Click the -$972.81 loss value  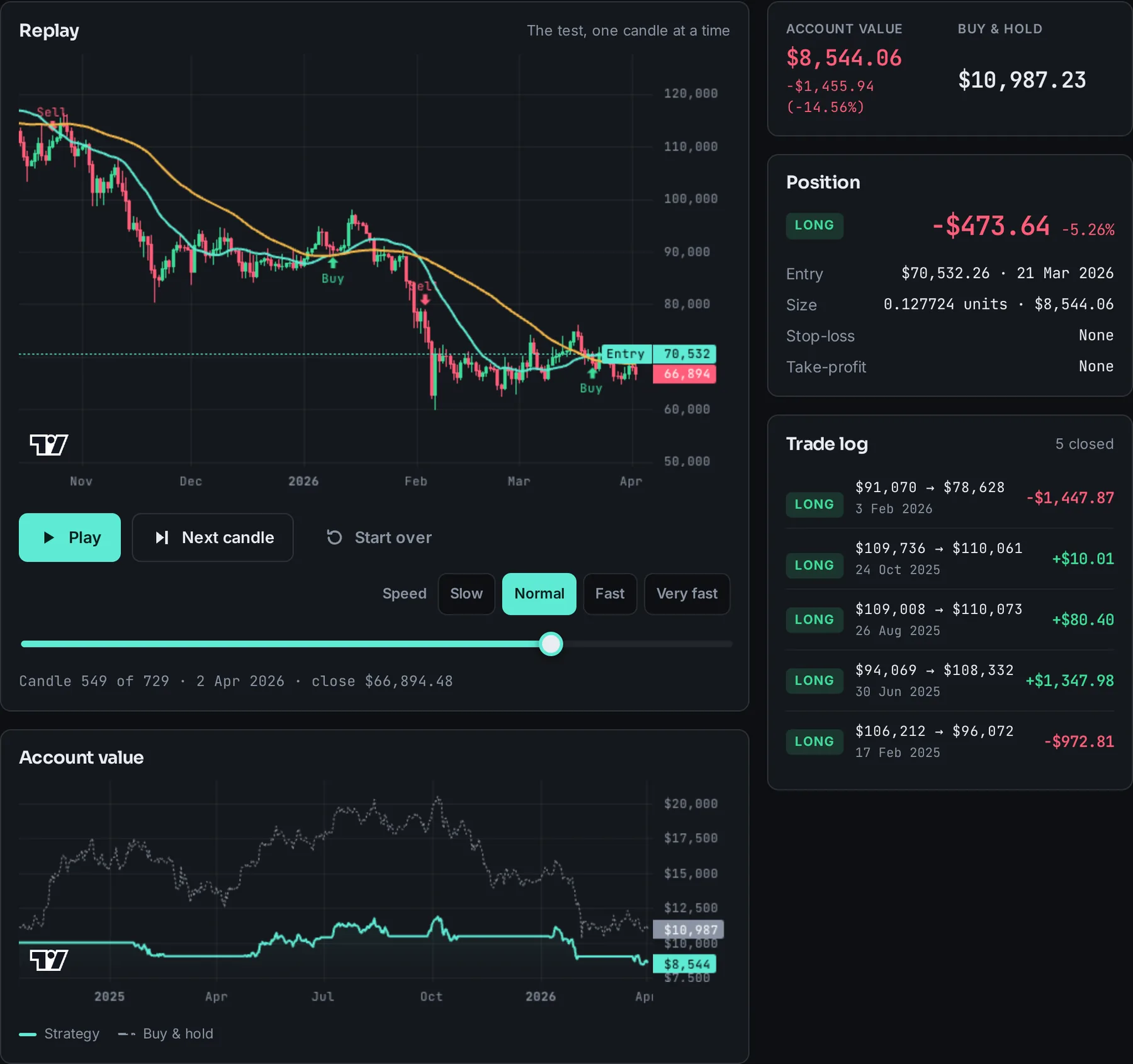coord(1079,741)
